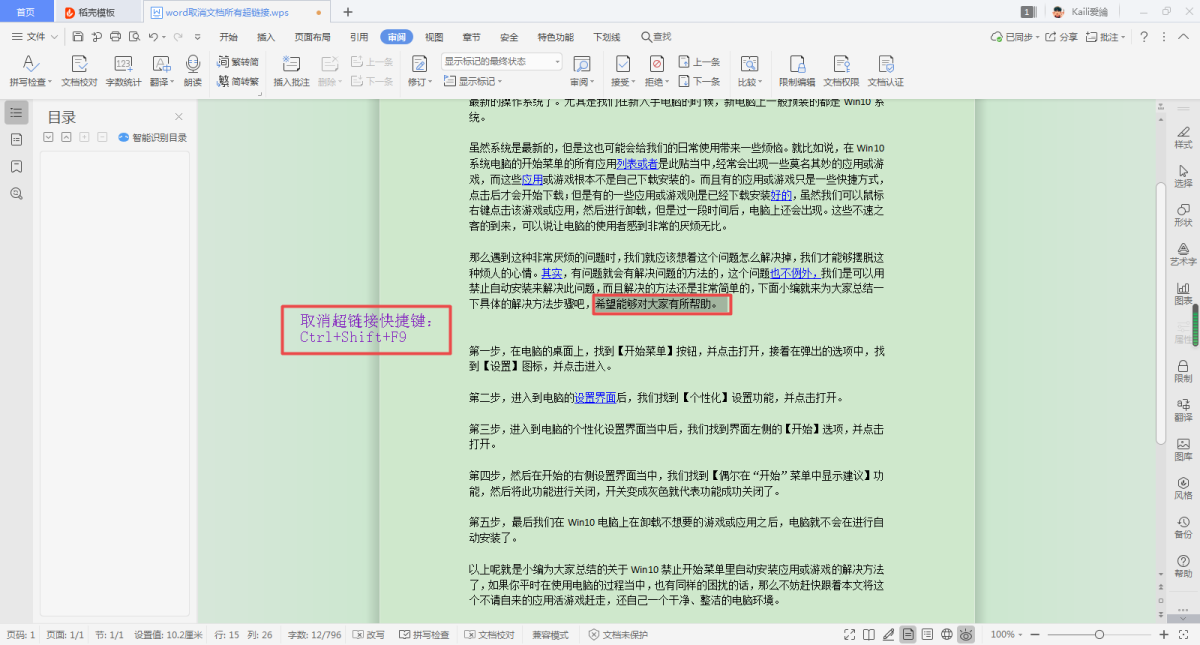1200x645 pixels.
Task: Click the 设置界面 hyperlink in document
Action: point(594,397)
